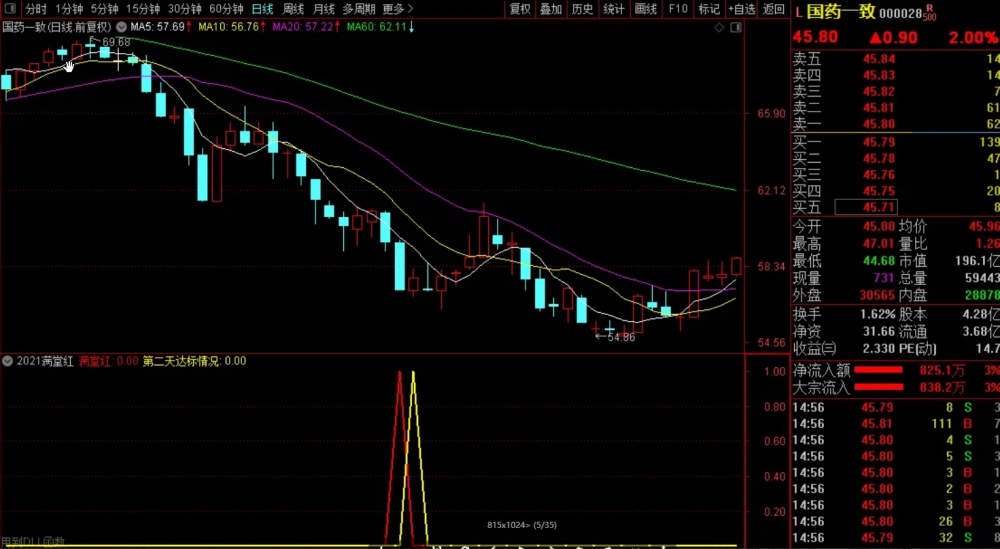Select the 周线 weekly tab
Image resolution: width=1000 pixels, height=549 pixels.
pyautogui.click(x=293, y=9)
